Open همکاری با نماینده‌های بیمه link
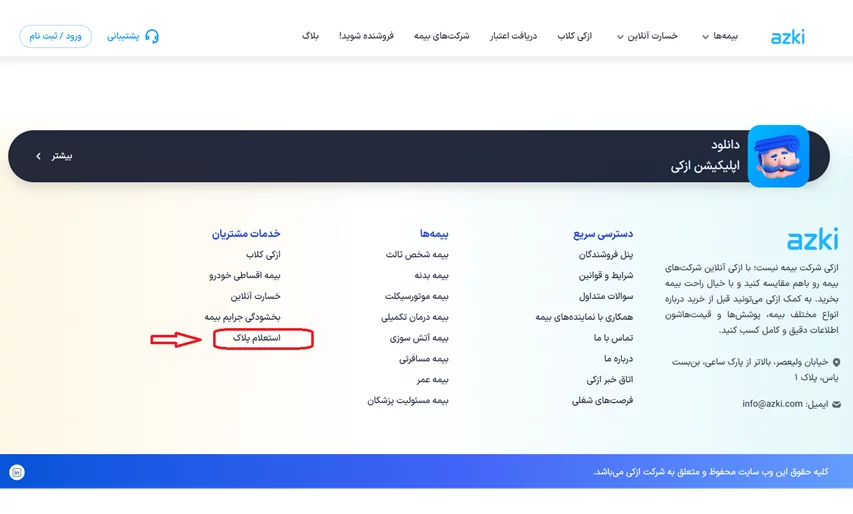 tap(584, 317)
